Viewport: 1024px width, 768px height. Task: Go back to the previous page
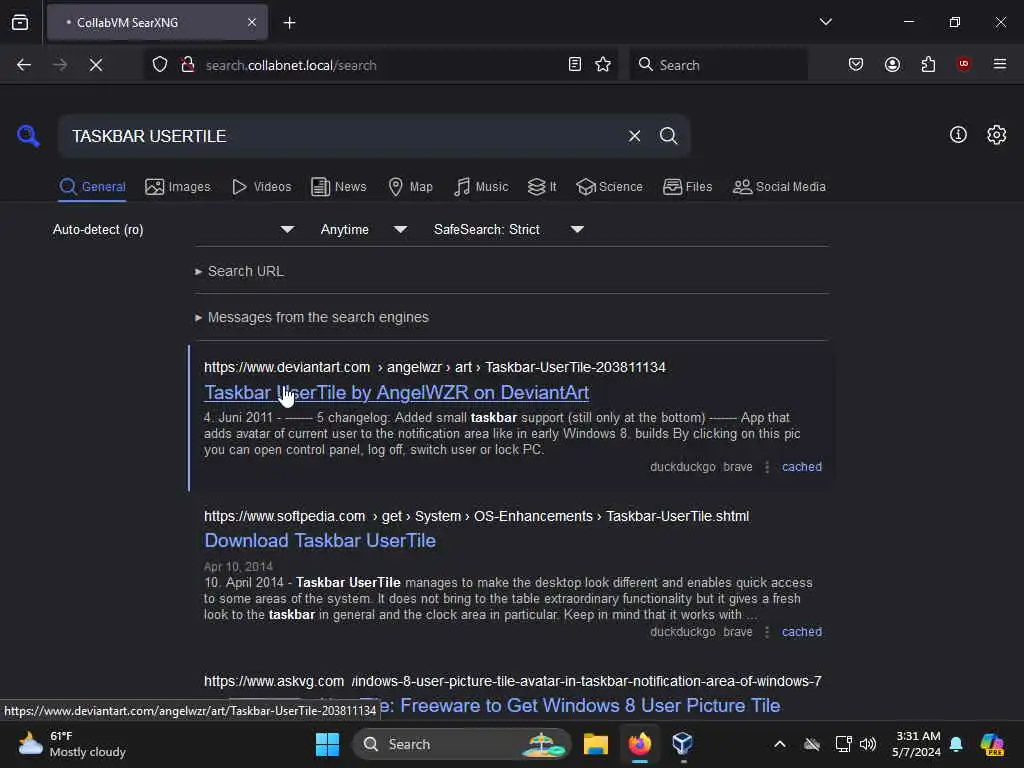click(24, 65)
